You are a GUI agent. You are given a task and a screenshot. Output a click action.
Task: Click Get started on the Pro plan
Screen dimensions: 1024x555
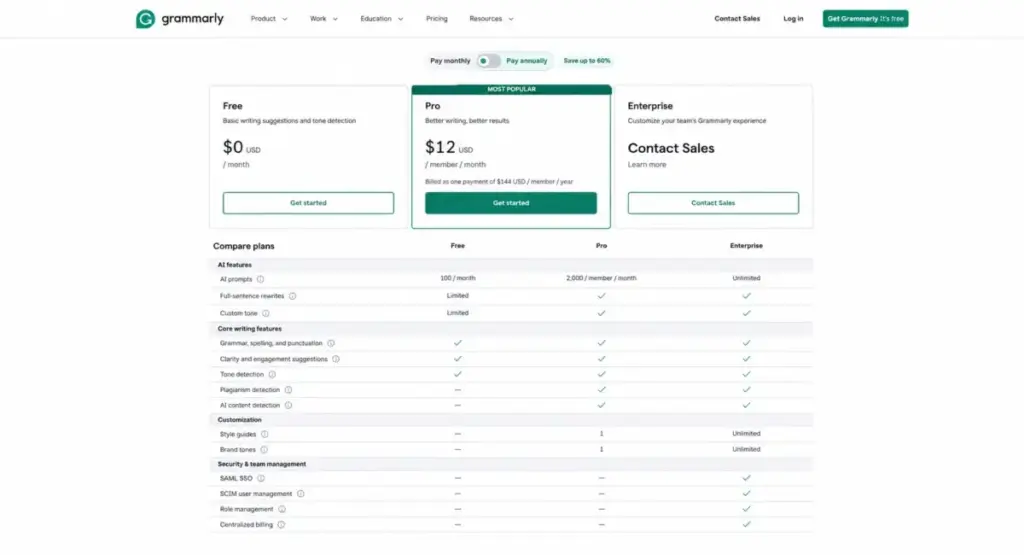(x=511, y=203)
